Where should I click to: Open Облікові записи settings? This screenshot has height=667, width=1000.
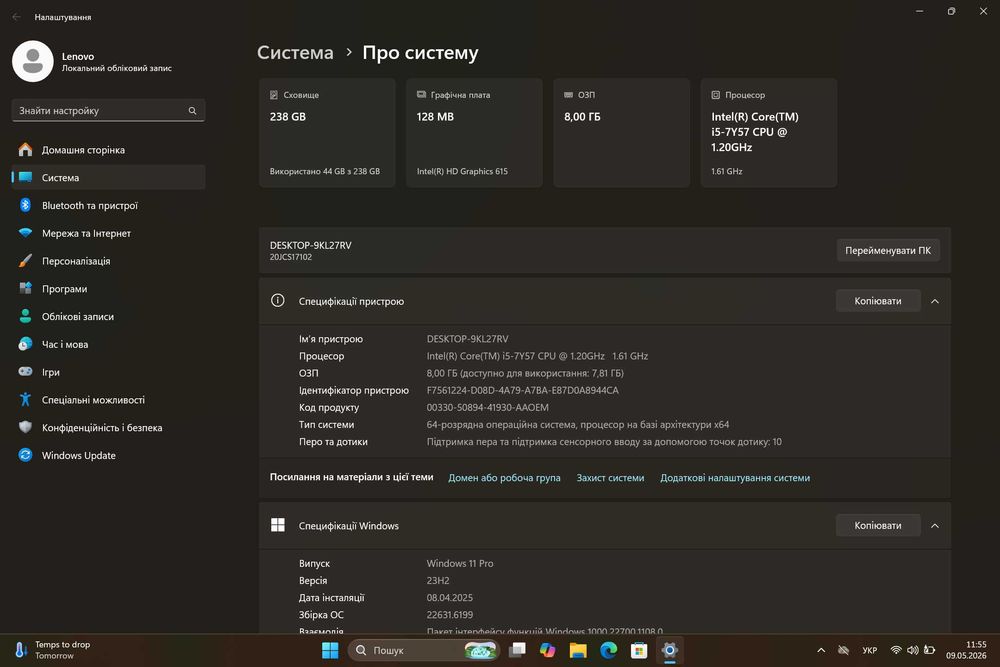[108, 316]
